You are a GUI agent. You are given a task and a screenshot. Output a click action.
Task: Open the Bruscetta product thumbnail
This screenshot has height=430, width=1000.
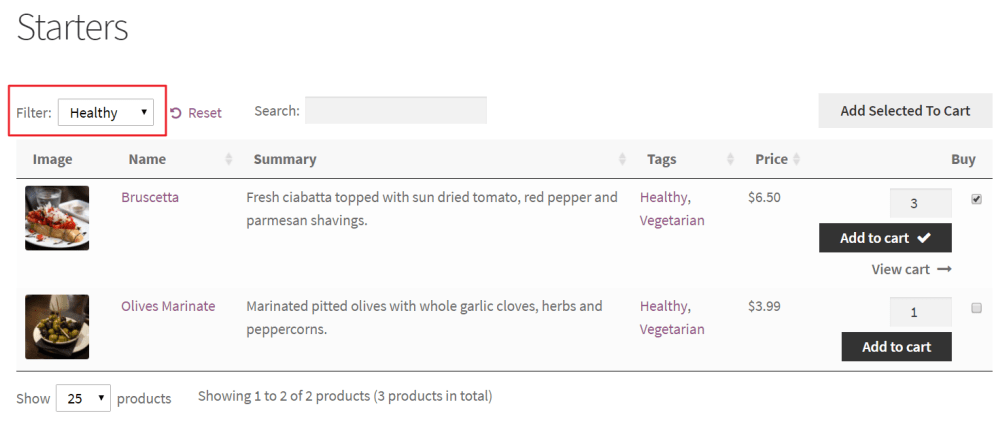tap(57, 218)
